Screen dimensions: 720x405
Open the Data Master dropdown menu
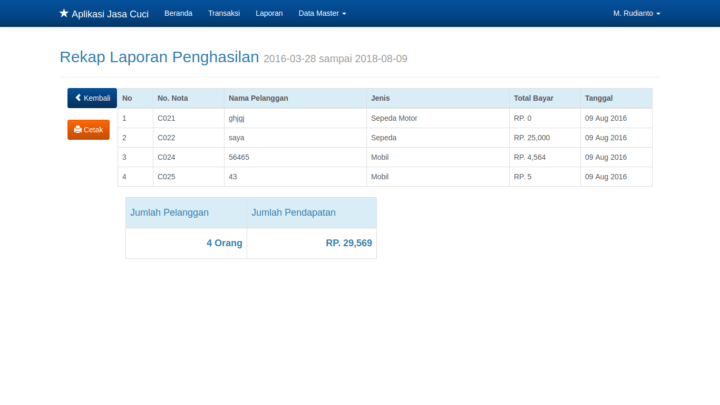coord(322,14)
